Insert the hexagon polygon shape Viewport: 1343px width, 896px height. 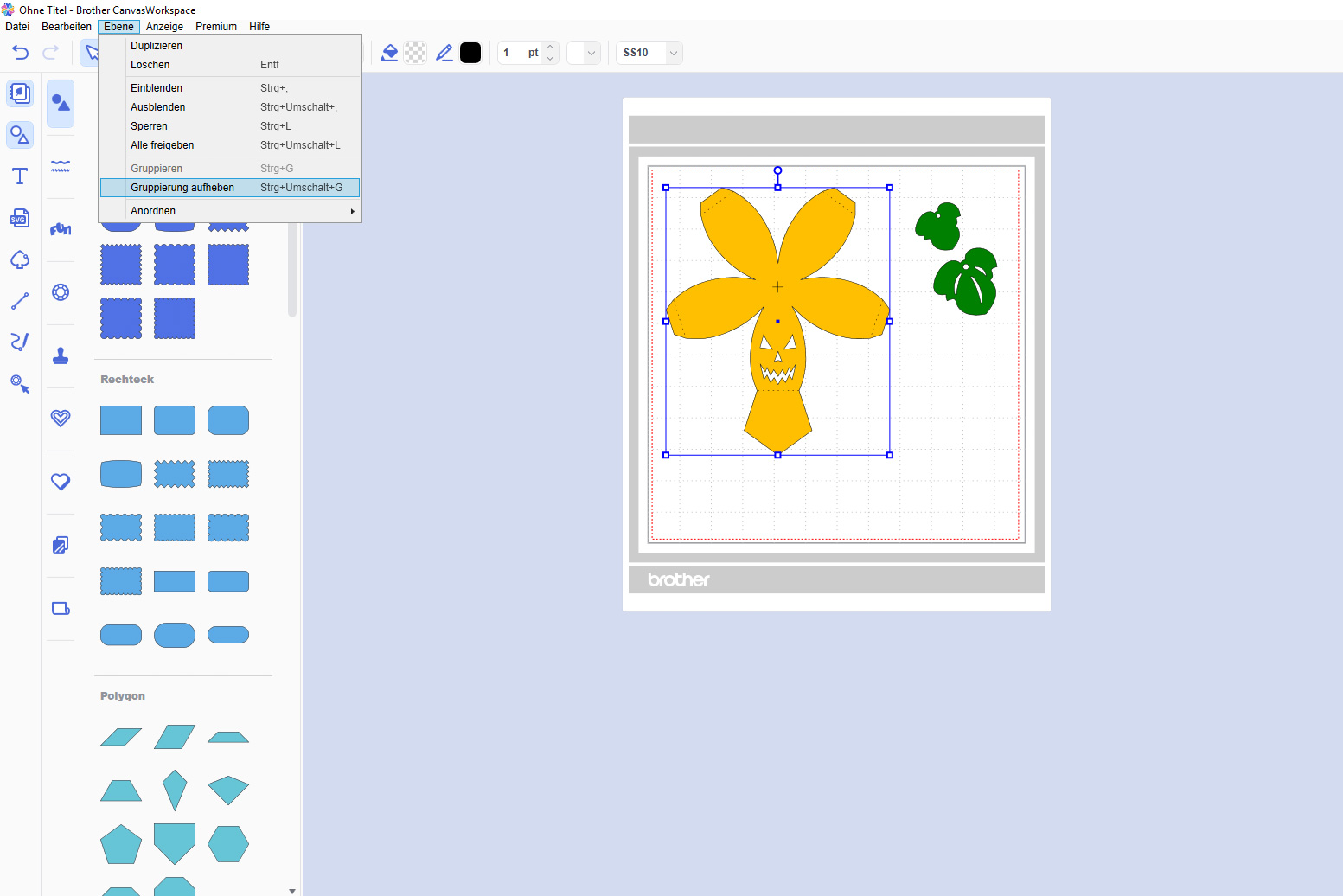pos(228,843)
